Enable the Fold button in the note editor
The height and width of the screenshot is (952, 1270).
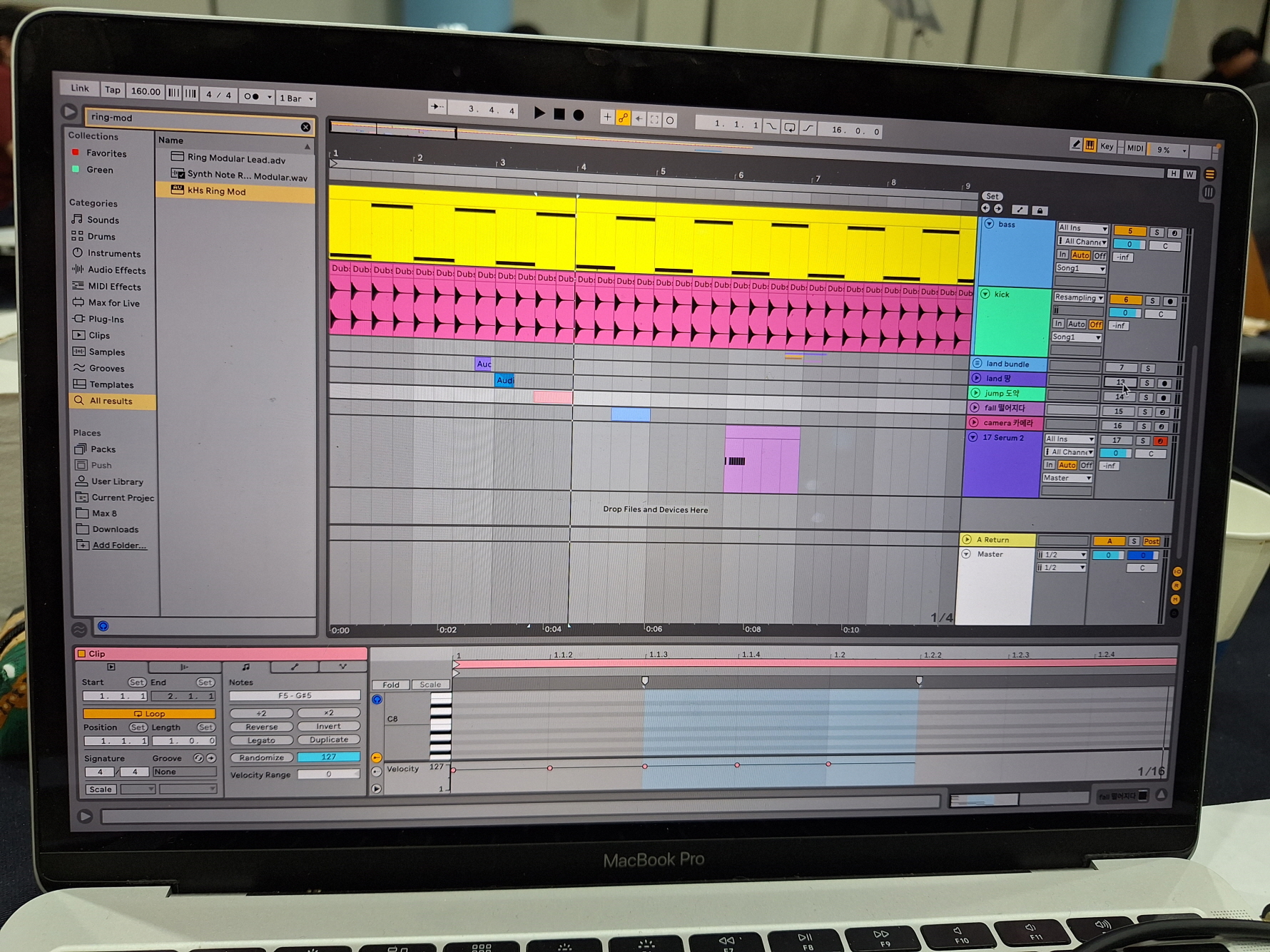391,685
